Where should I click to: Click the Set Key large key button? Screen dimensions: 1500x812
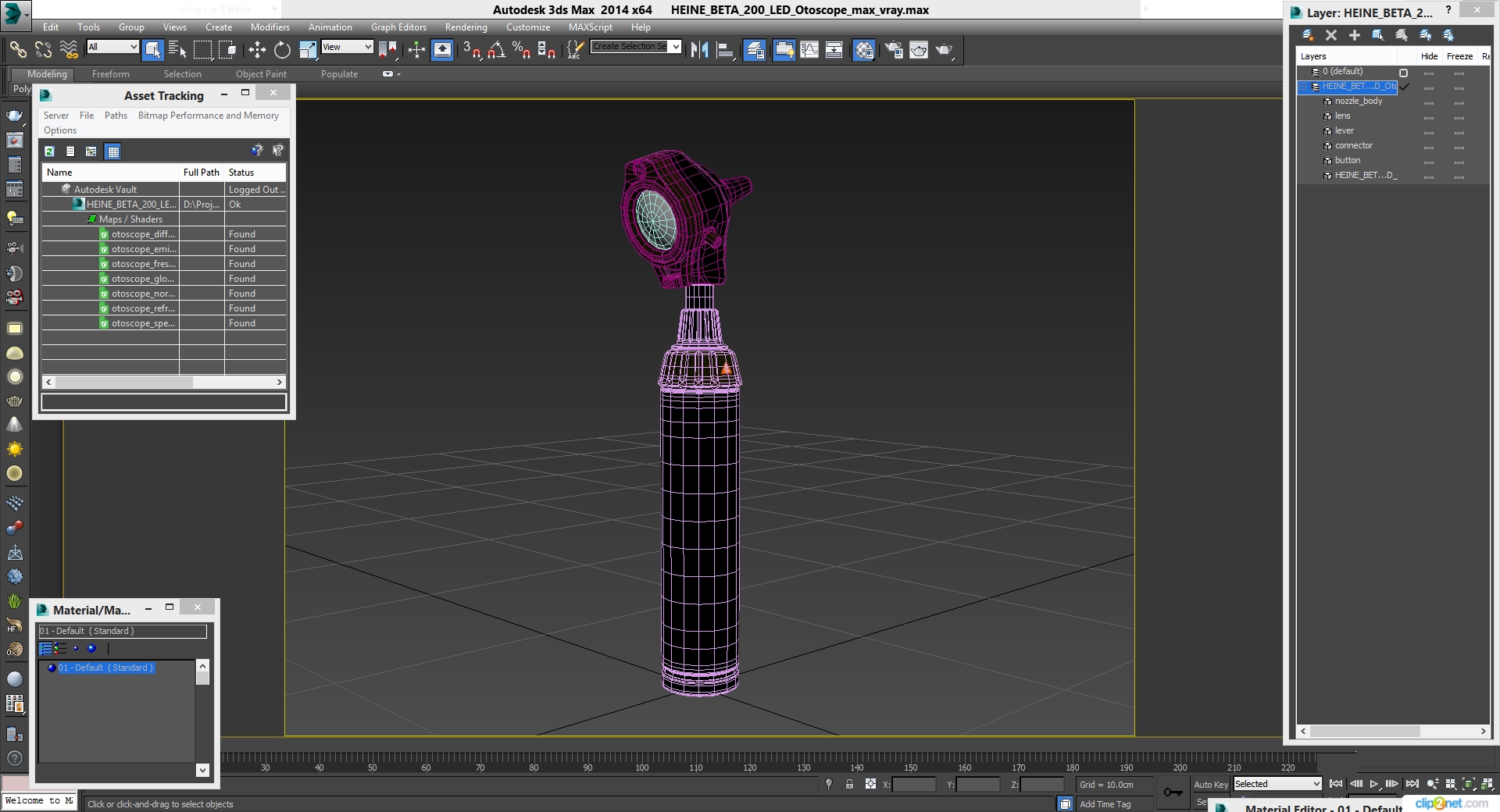tap(1173, 792)
